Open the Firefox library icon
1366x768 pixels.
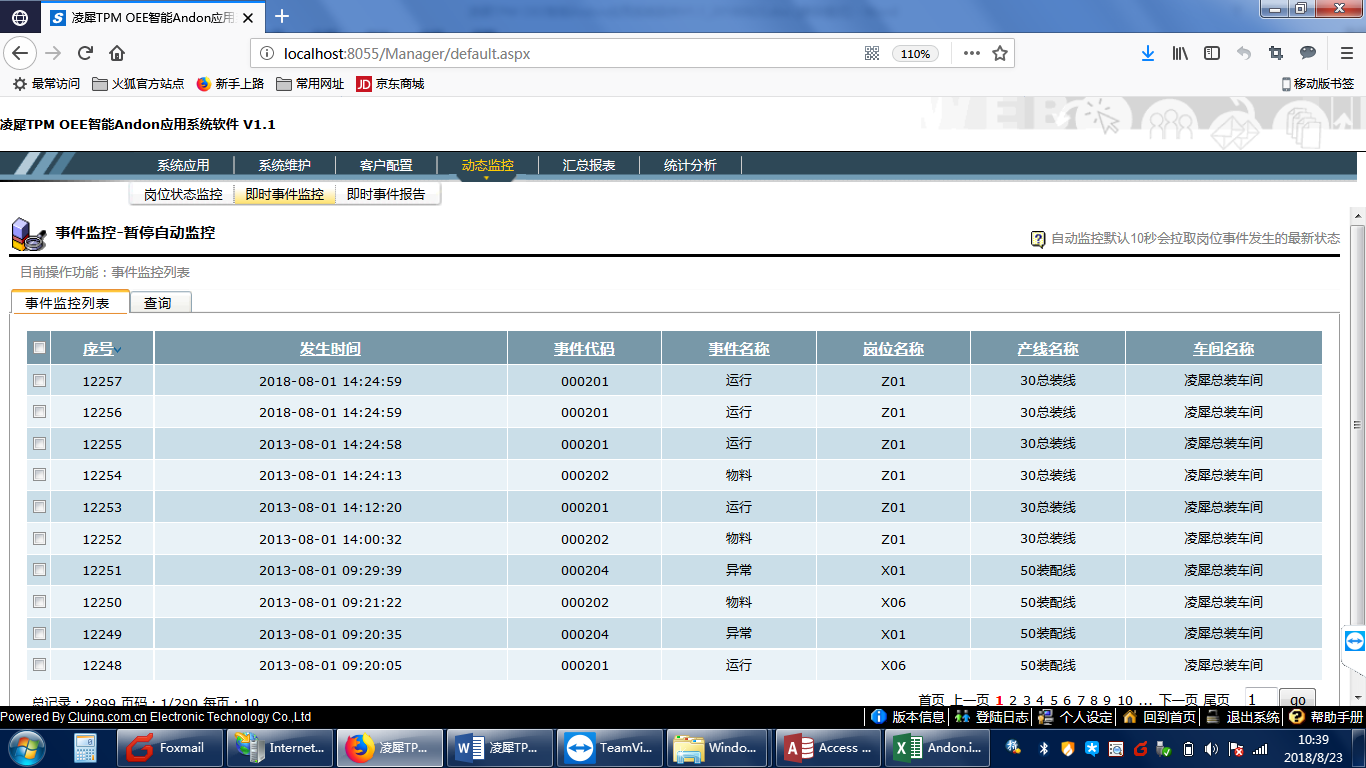click(x=1180, y=53)
